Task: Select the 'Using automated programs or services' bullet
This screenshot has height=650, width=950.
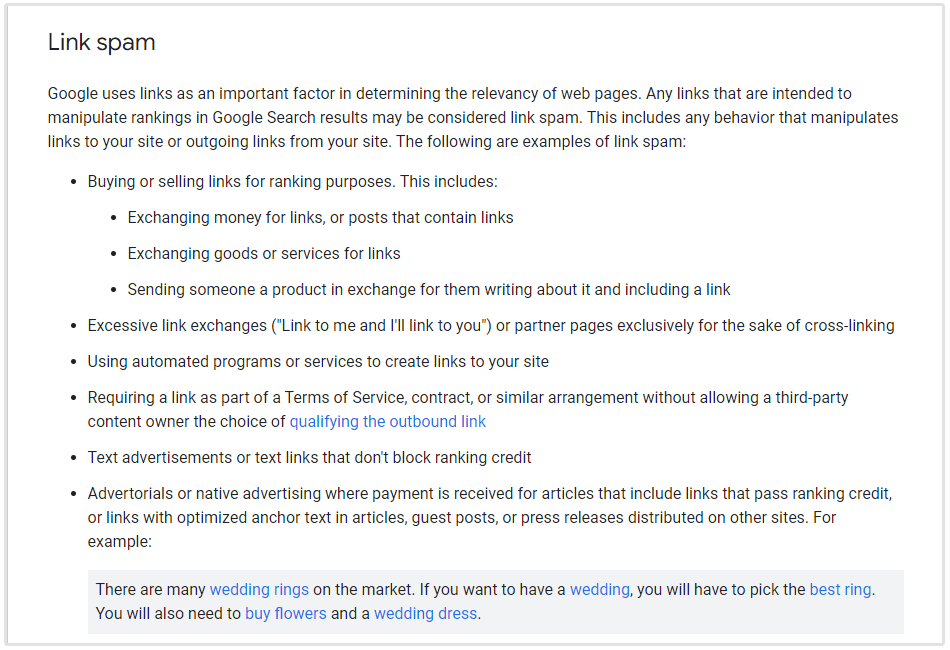Action: (x=318, y=361)
